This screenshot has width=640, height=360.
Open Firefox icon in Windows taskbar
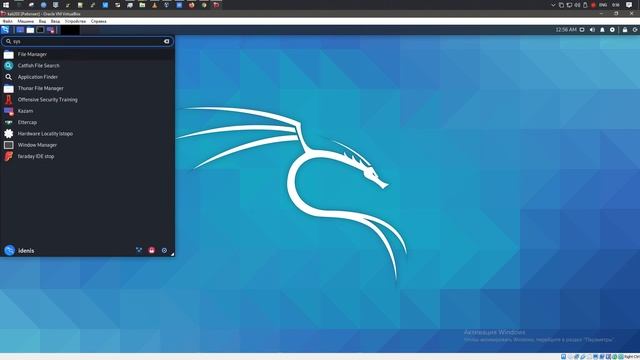191,5
